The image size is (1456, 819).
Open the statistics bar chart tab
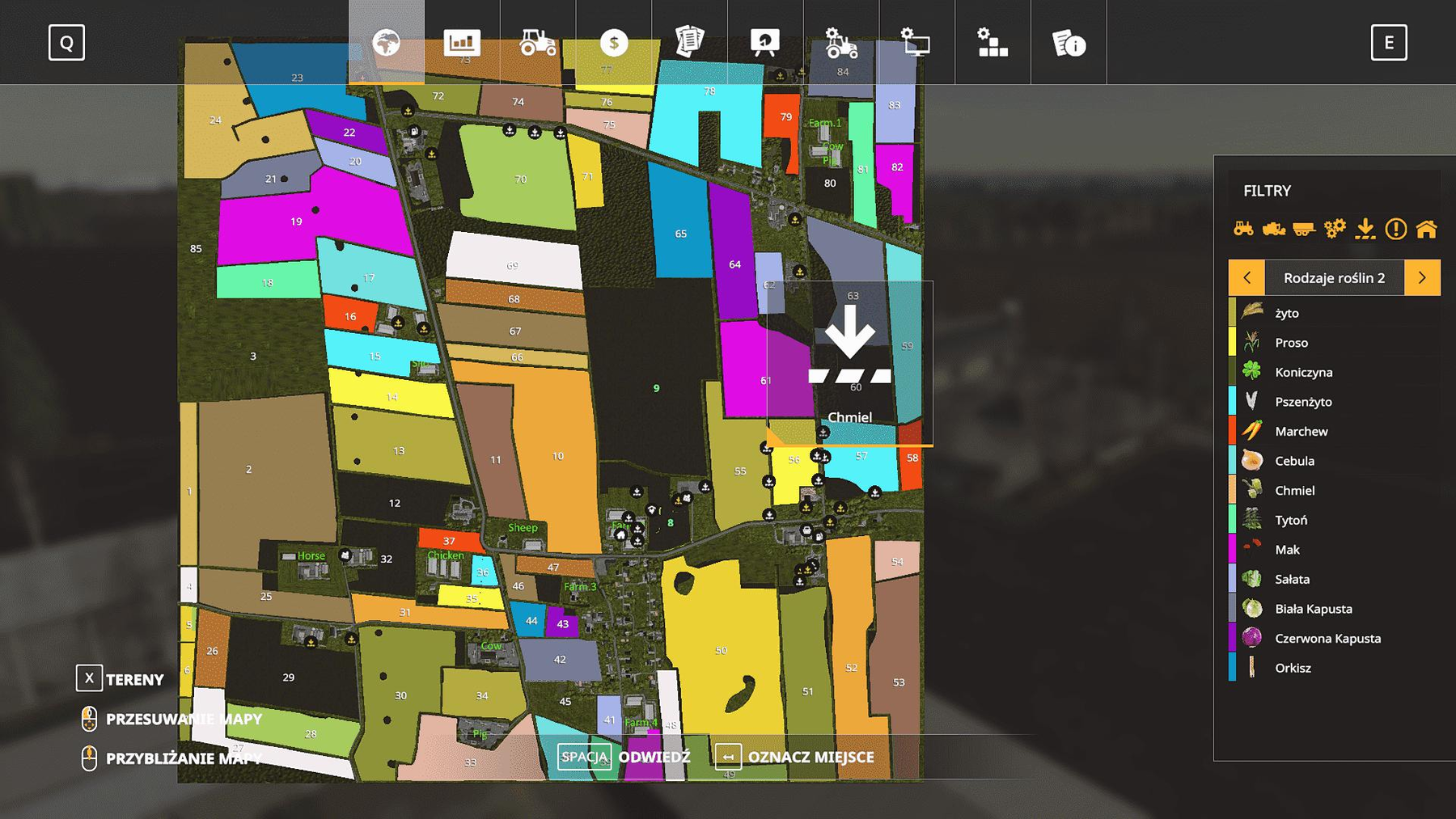click(462, 42)
